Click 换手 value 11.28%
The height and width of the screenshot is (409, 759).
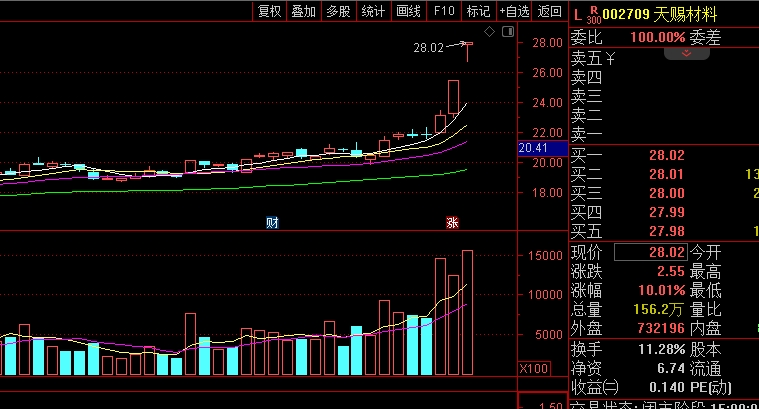[662, 349]
